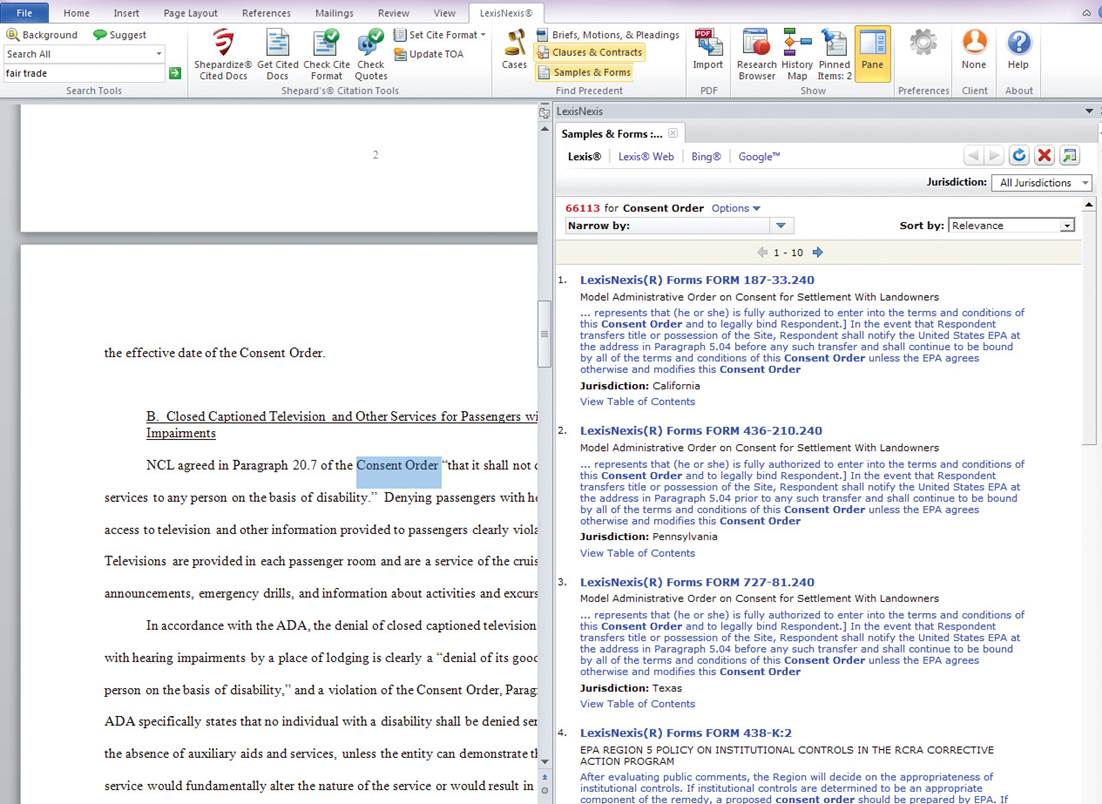
Task: Open LexisNexis pane options arrow
Action: [x=1089, y=111]
